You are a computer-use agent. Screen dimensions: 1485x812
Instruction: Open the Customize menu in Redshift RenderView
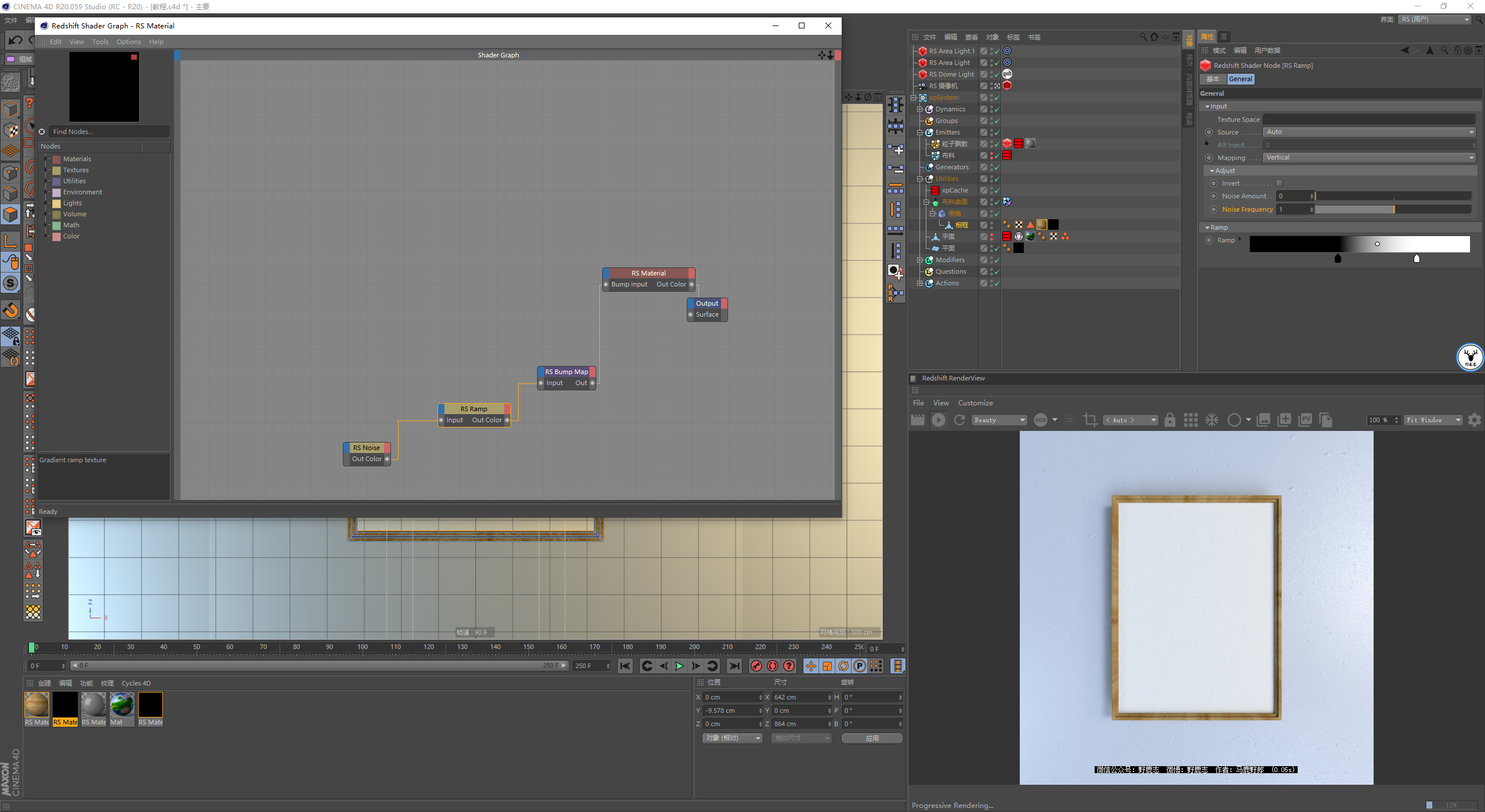point(975,403)
